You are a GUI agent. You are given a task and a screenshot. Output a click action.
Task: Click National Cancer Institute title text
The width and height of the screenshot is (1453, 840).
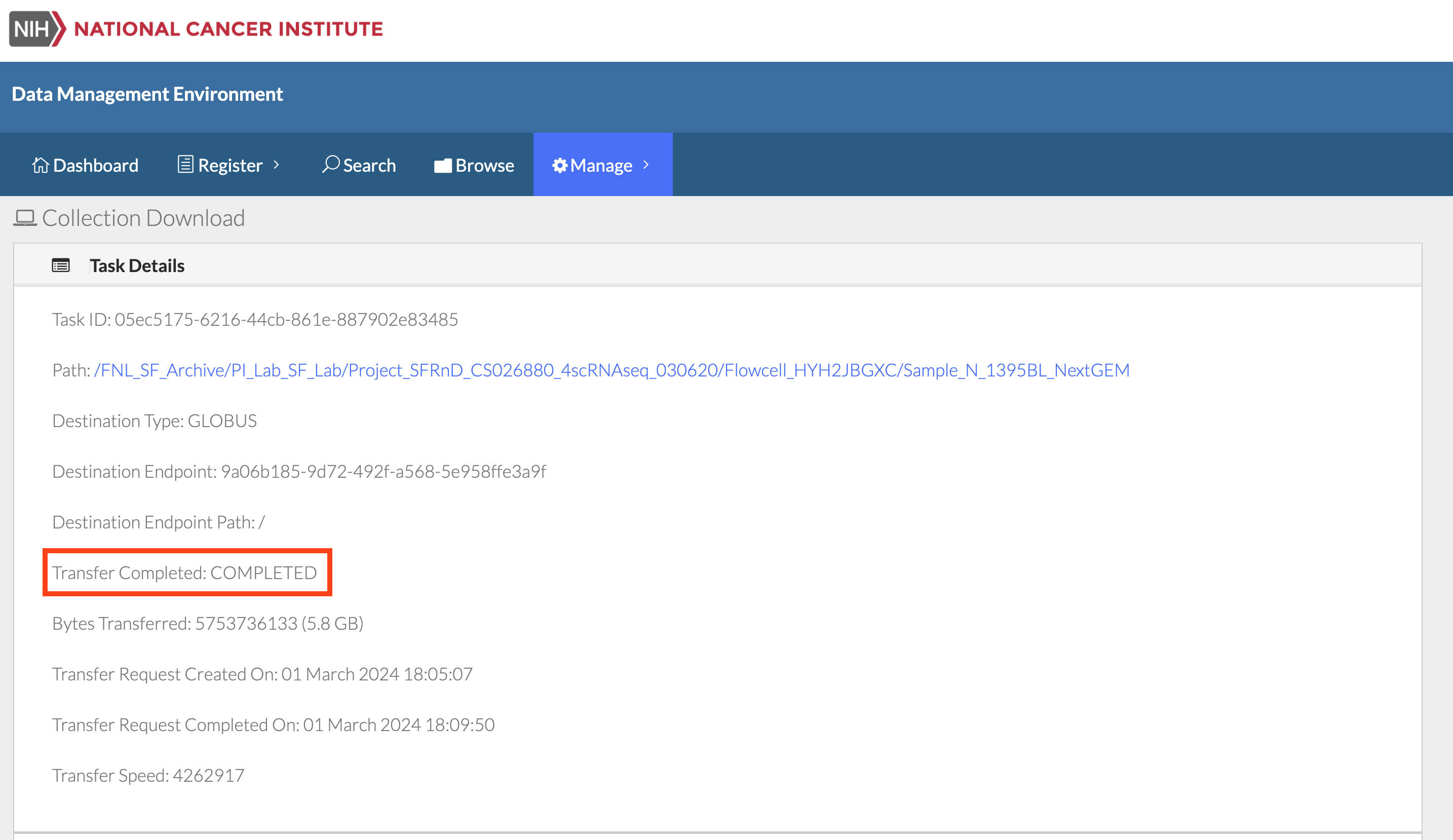coord(228,29)
